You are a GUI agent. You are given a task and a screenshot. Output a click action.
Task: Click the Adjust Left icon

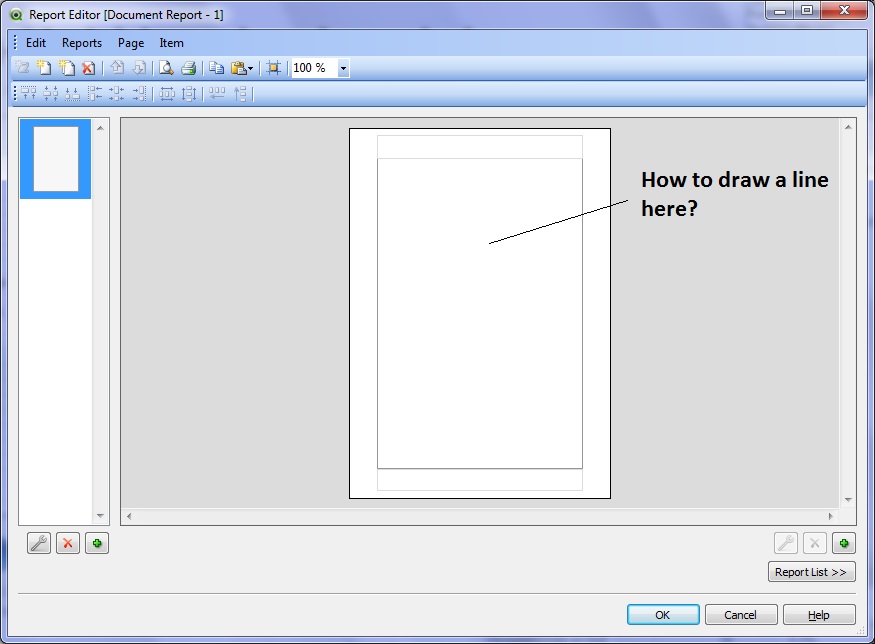pyautogui.click(x=217, y=93)
